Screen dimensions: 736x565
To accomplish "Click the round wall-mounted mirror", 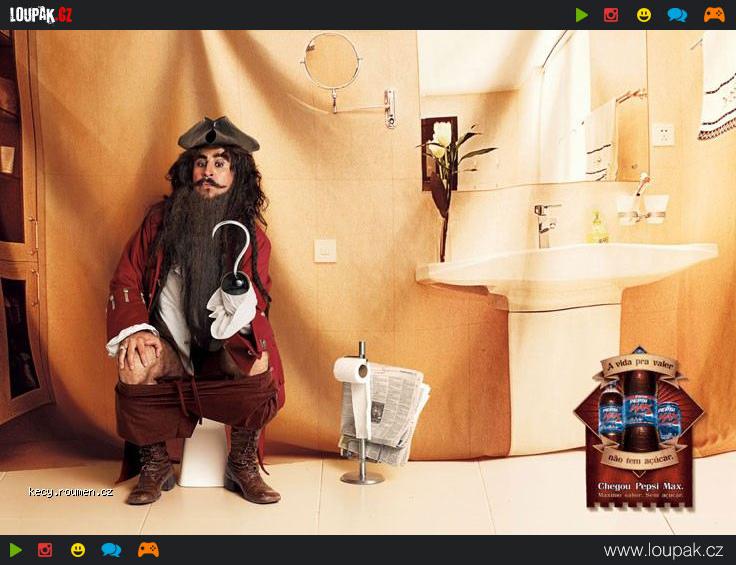I will 332,61.
